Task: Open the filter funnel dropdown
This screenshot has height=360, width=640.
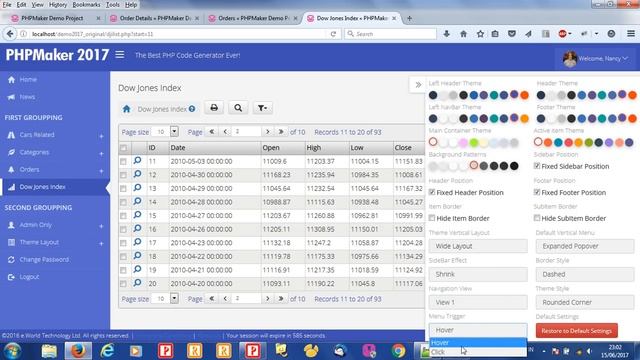Action: (262, 108)
